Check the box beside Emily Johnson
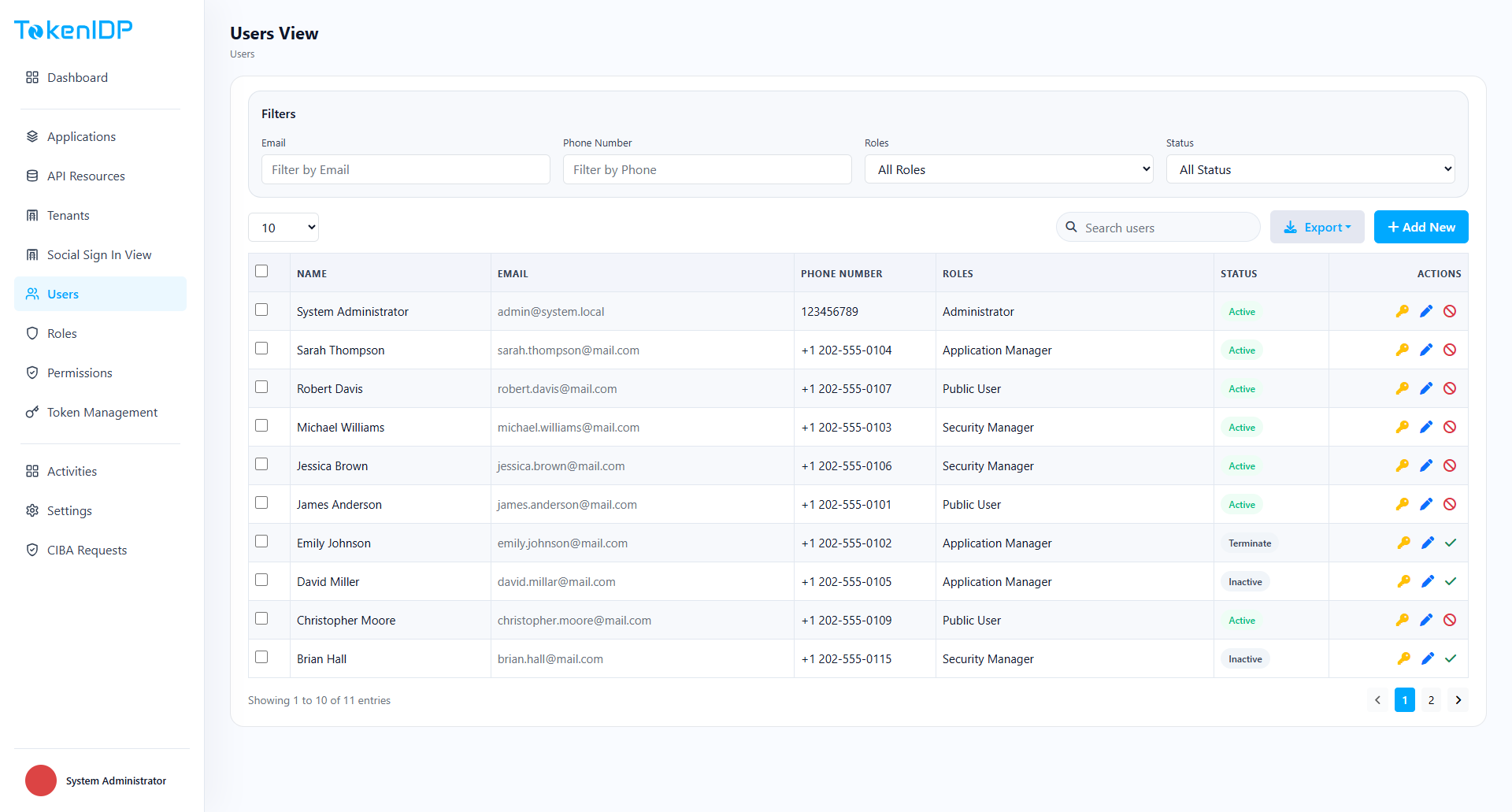1512x812 pixels. (261, 541)
